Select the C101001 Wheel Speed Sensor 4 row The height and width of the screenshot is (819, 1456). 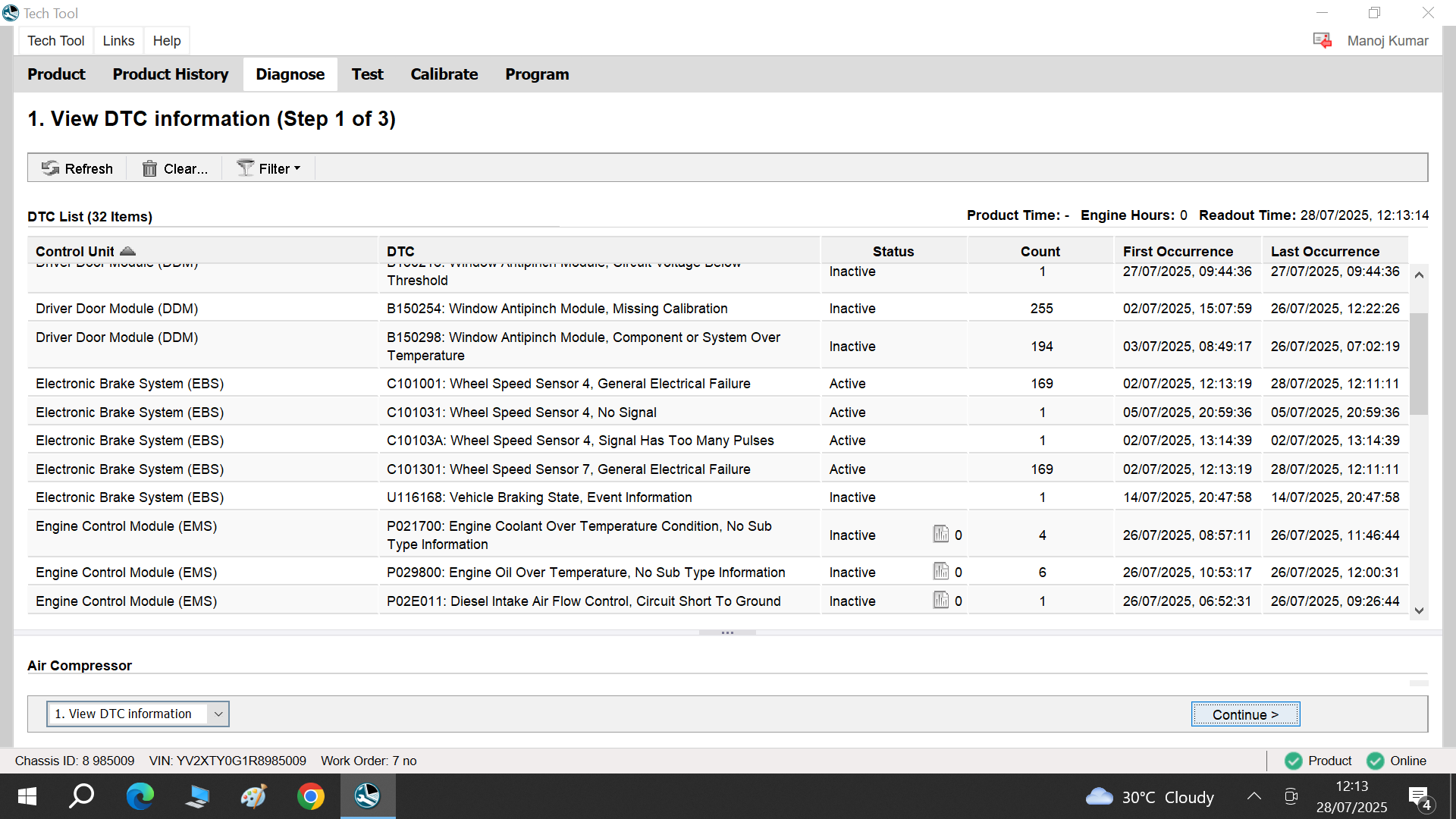click(569, 384)
